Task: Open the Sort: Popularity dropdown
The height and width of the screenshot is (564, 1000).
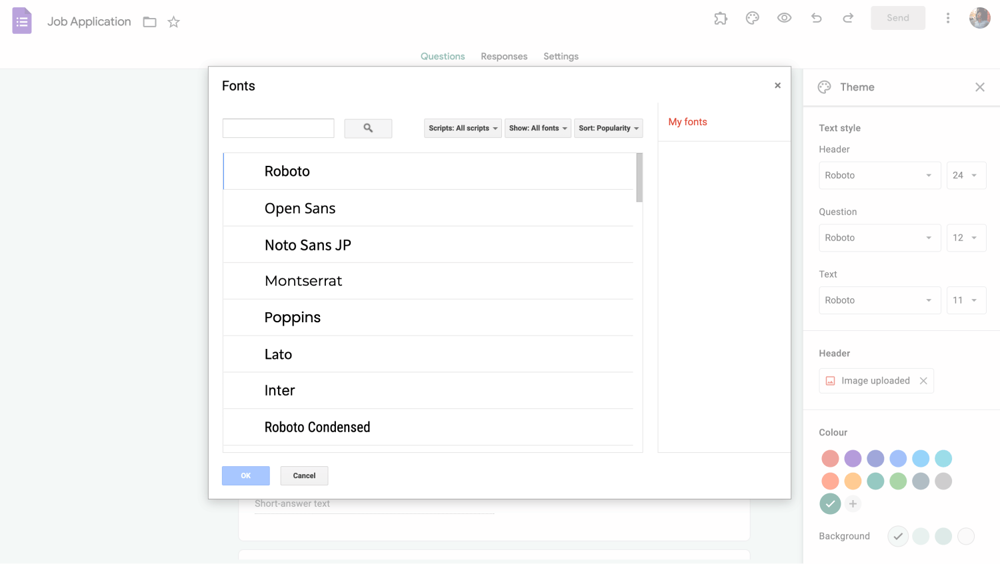Action: (x=608, y=128)
